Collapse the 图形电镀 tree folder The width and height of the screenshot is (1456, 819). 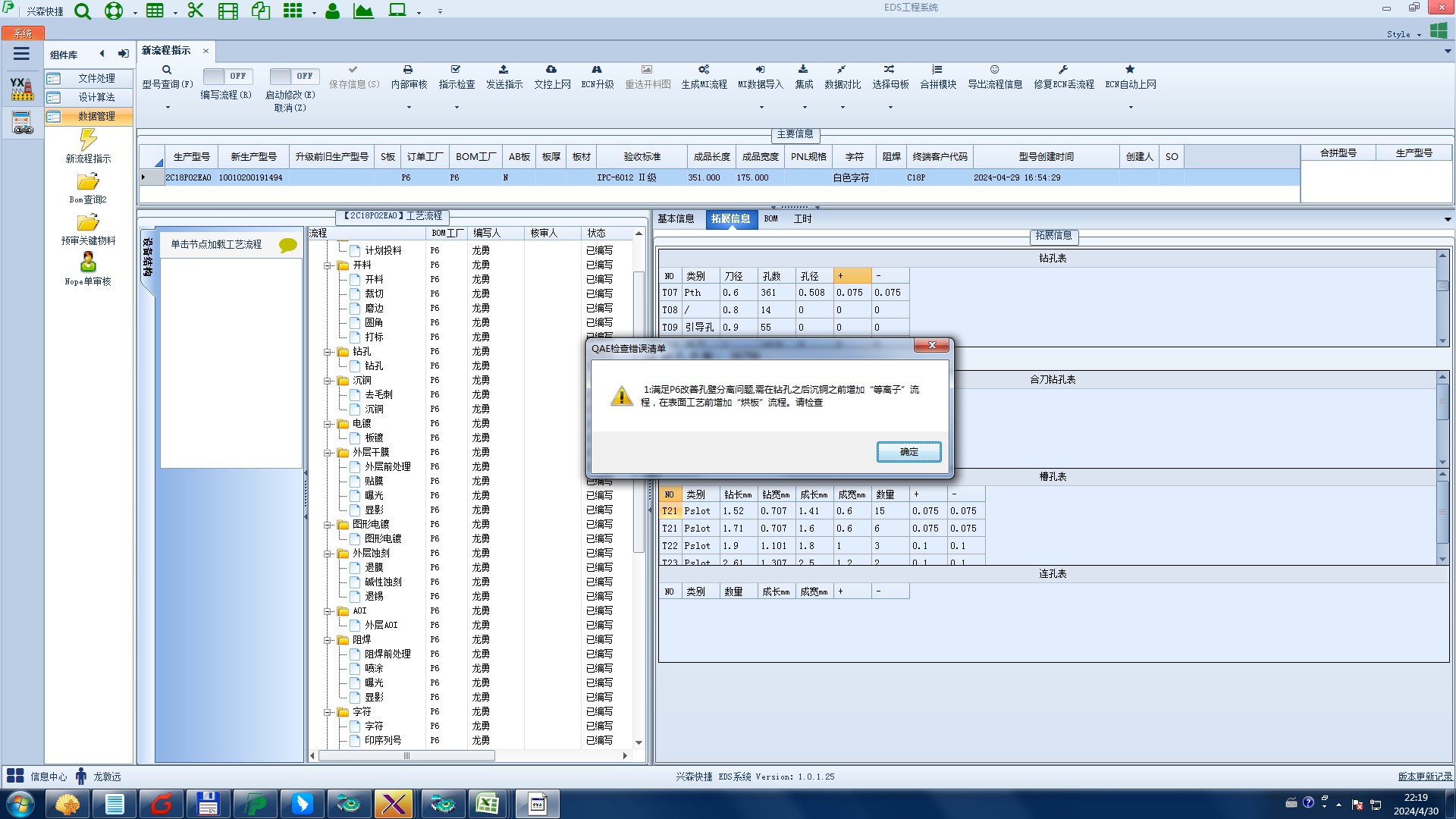(328, 525)
